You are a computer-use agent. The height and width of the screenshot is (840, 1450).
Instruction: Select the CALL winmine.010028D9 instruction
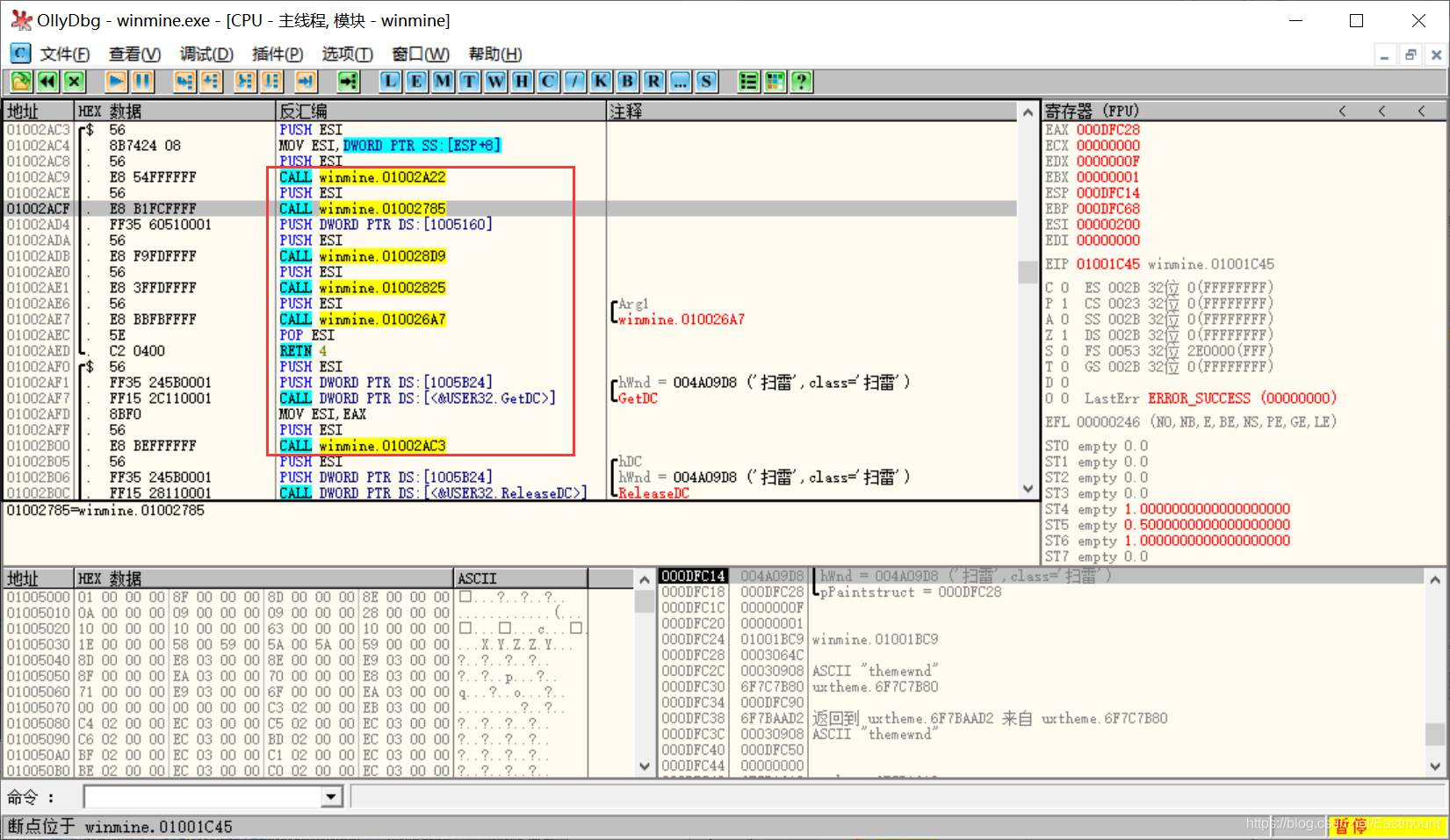(x=363, y=256)
